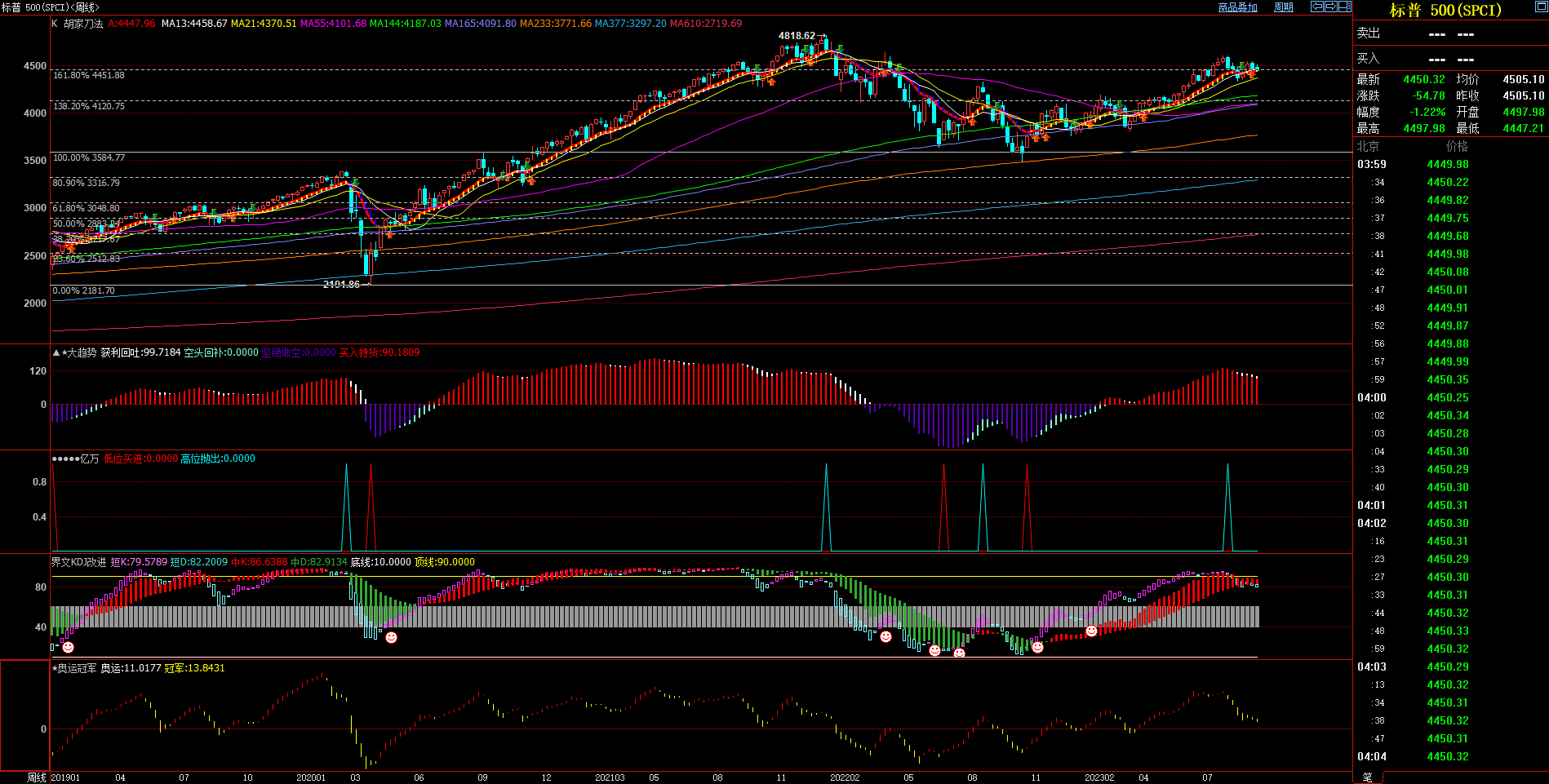Click the smiley marker at far left of KD panel

[x=69, y=647]
